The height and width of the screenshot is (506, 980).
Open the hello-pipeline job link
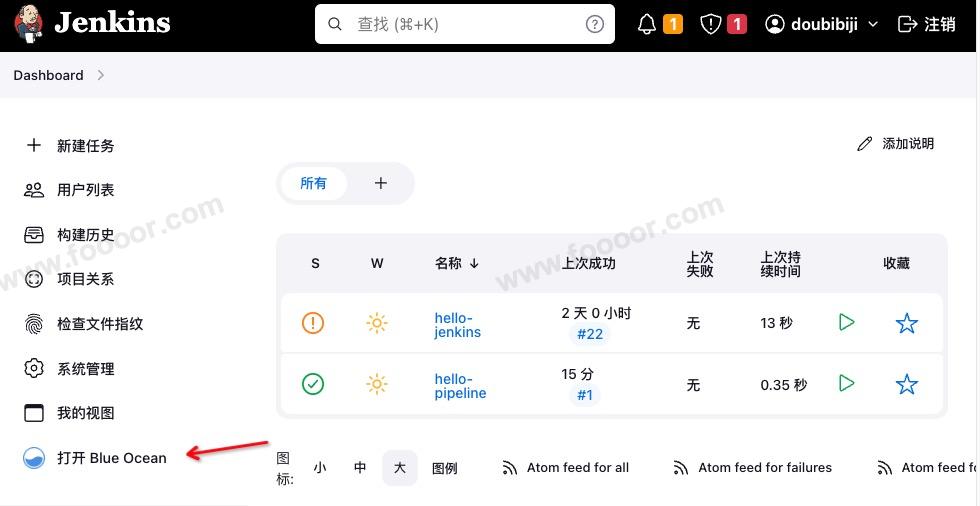pos(460,386)
